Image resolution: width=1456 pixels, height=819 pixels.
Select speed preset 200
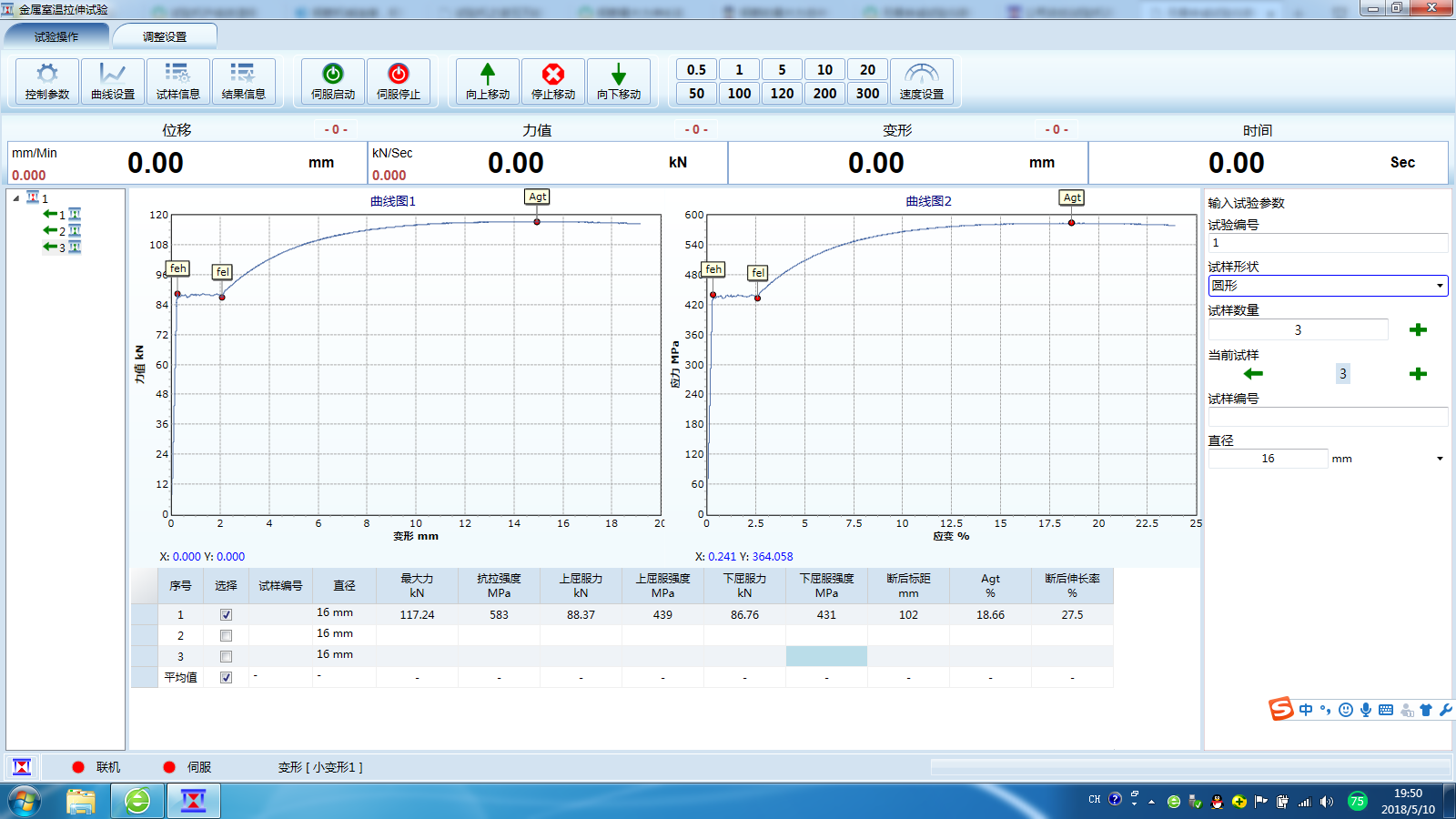pos(824,93)
